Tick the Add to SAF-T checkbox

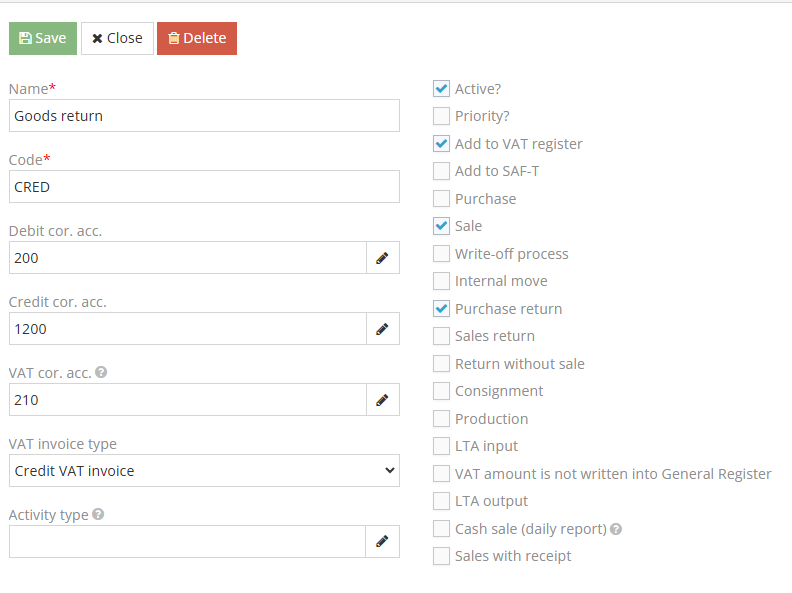[441, 171]
